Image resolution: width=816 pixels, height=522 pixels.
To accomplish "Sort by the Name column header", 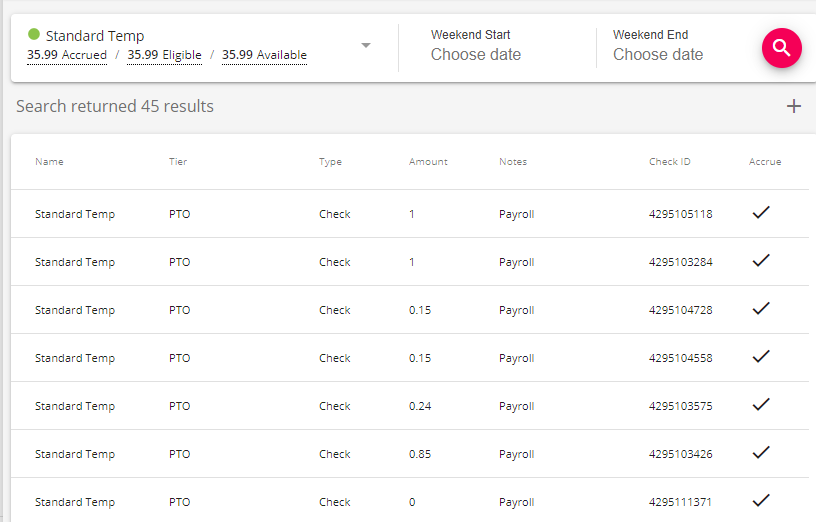I will tap(49, 162).
